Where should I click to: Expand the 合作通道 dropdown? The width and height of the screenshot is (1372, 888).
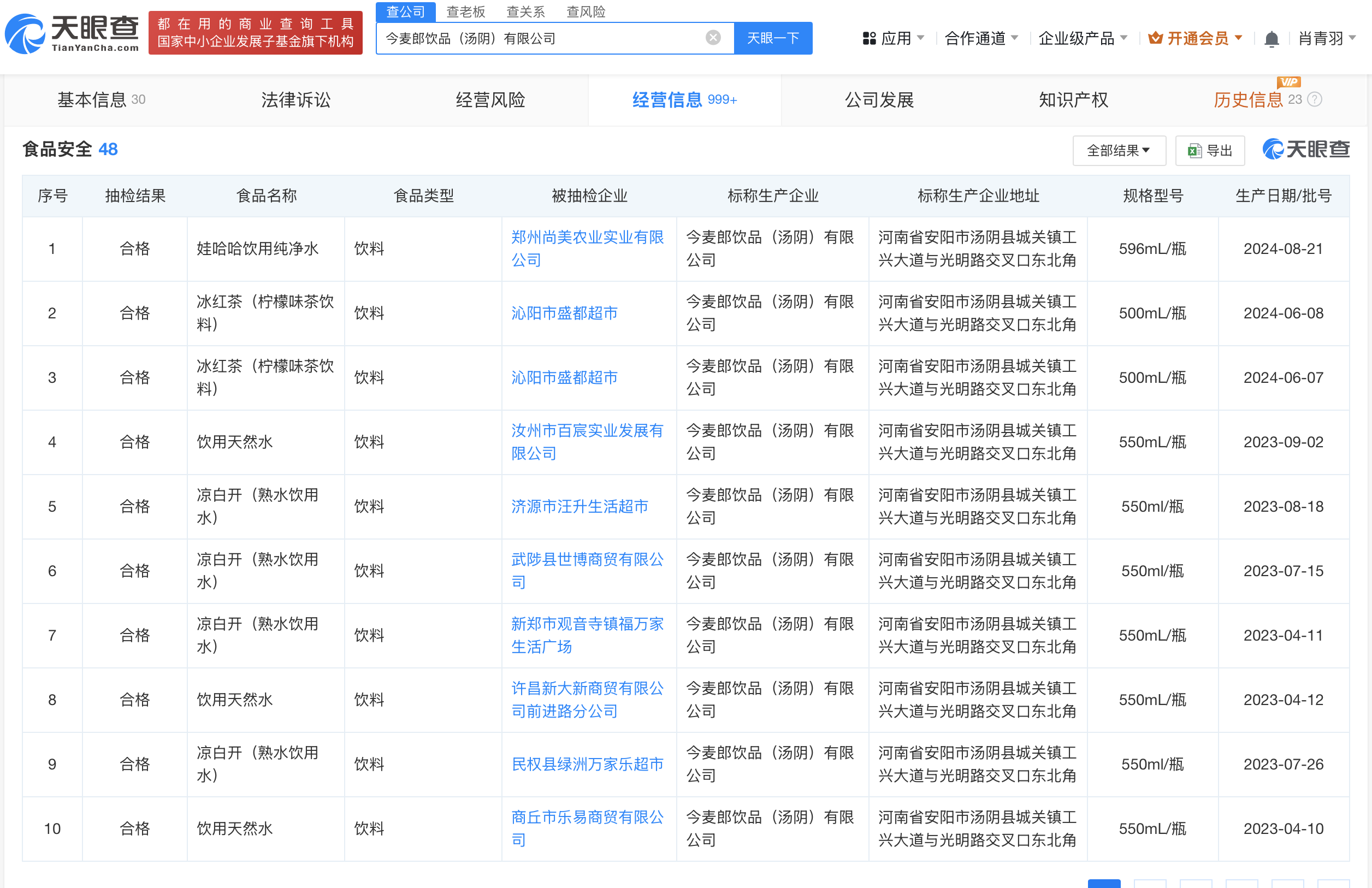pyautogui.click(x=1015, y=38)
